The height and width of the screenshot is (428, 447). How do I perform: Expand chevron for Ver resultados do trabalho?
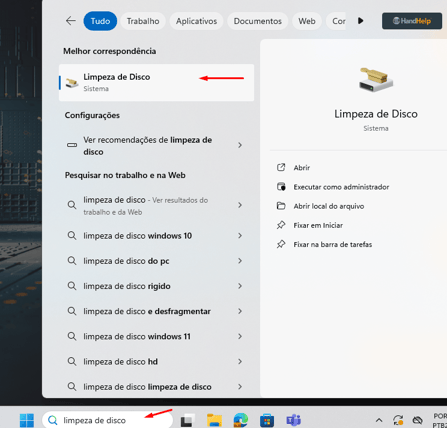pyautogui.click(x=240, y=205)
